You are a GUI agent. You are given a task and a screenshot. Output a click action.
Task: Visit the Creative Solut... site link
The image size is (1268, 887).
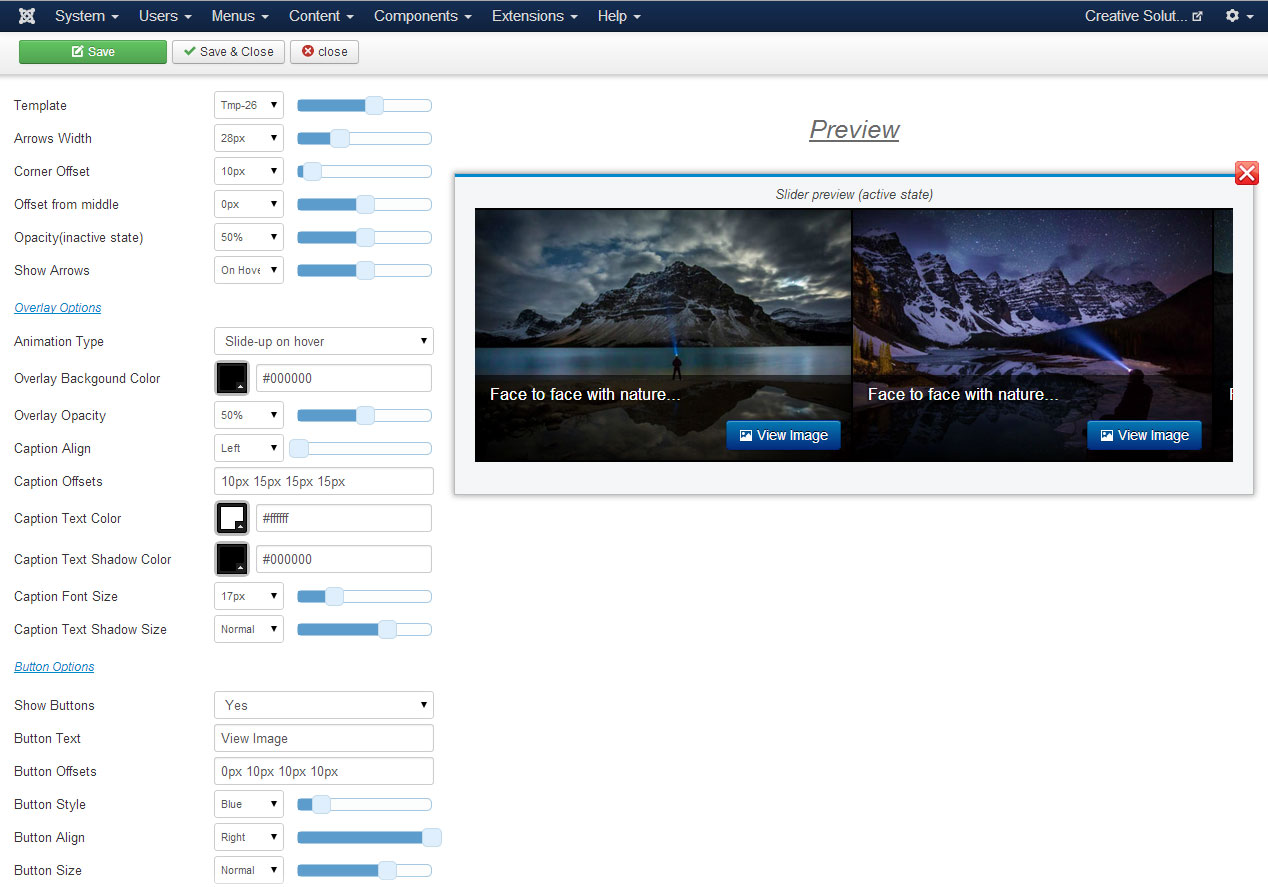1144,16
